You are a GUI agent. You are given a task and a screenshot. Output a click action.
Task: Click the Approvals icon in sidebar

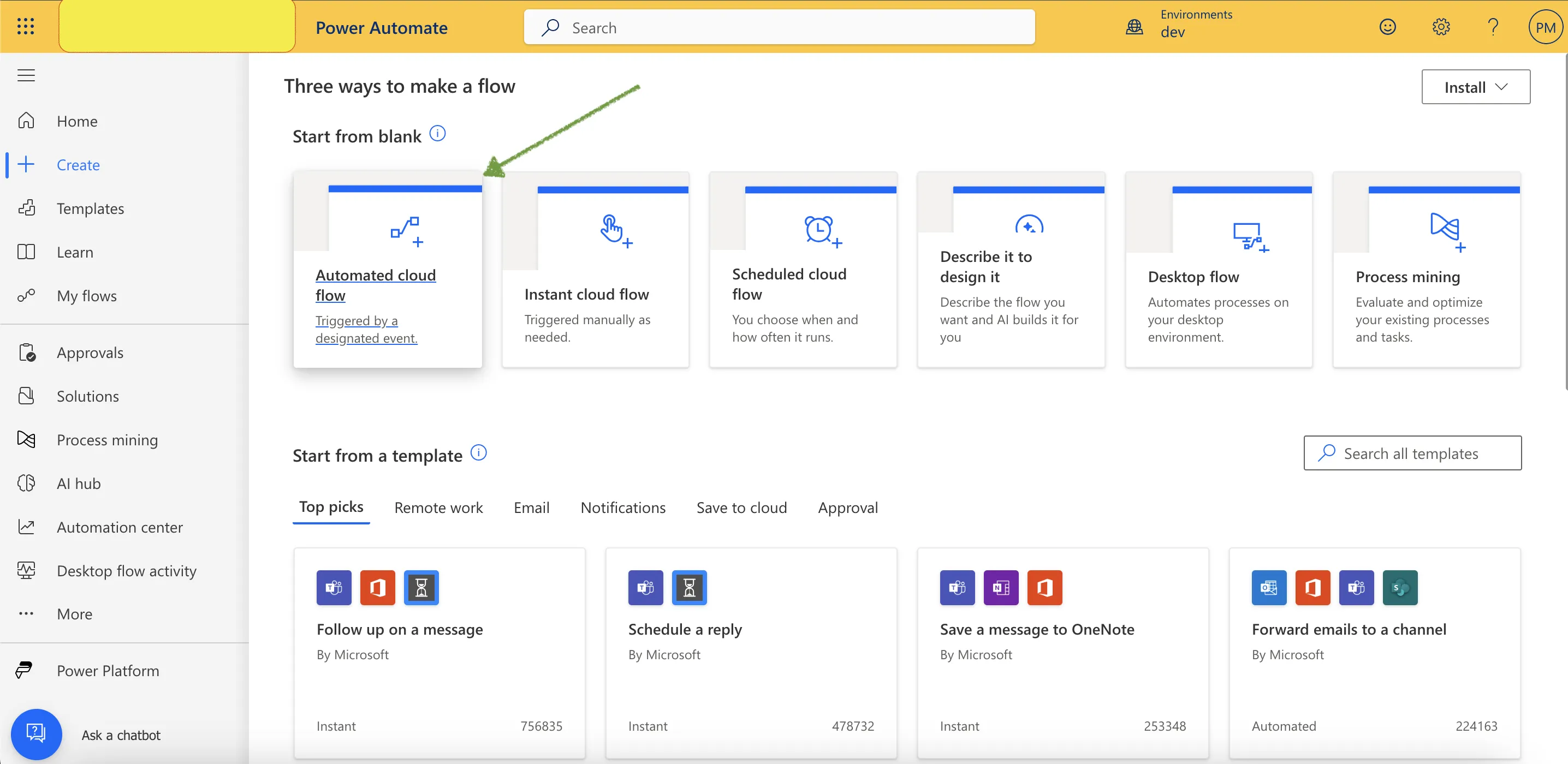click(27, 352)
